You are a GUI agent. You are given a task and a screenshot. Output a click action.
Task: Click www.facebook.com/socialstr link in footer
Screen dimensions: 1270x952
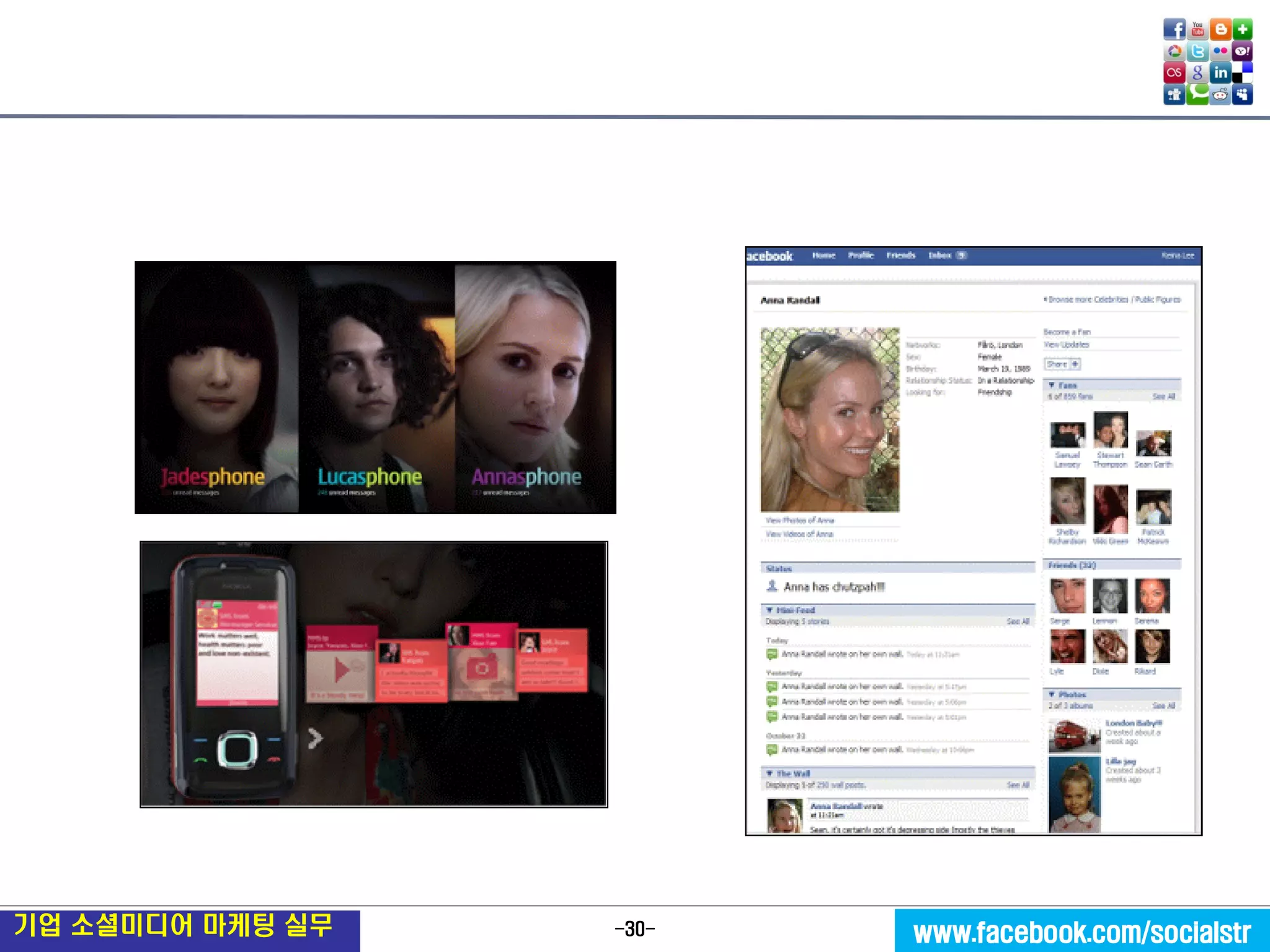pos(1081,932)
